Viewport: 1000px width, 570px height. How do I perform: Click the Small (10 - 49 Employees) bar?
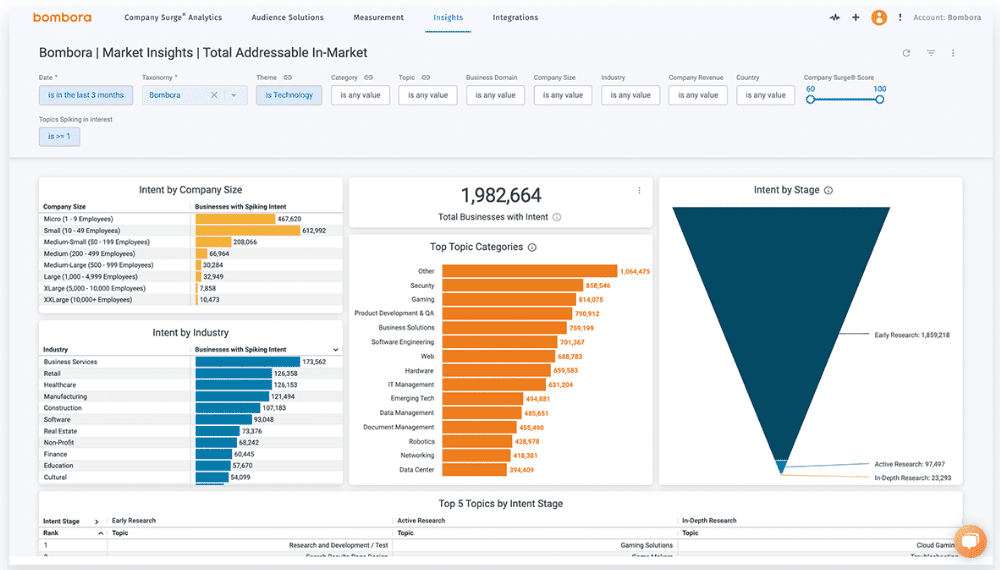[x=247, y=230]
